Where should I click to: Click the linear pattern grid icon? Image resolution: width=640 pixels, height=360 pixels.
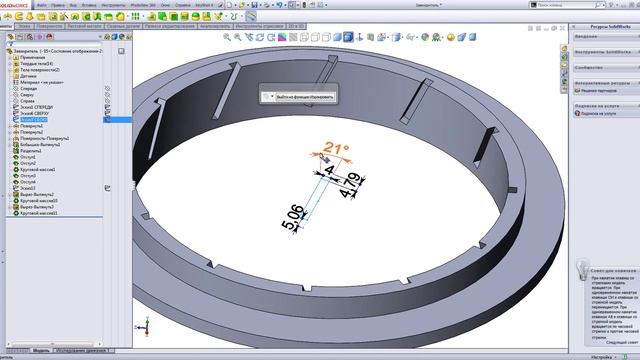click(x=135, y=16)
